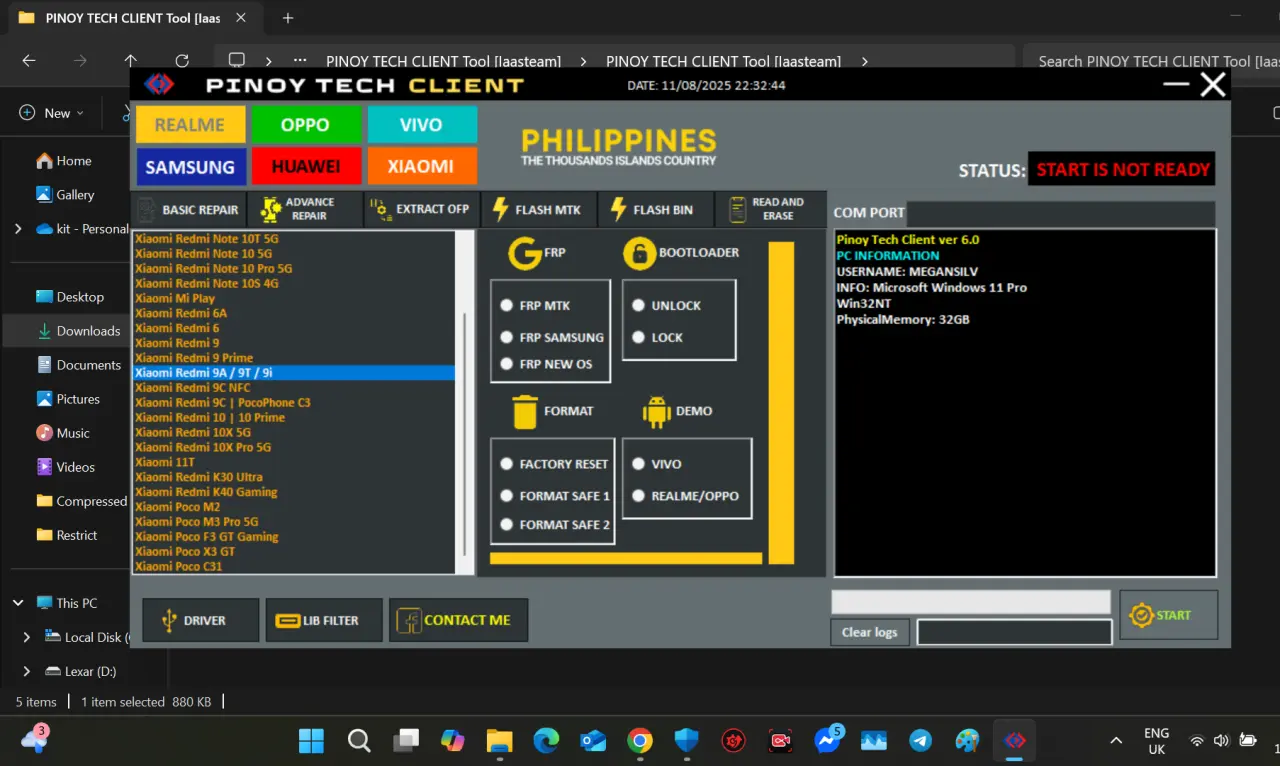
Task: Select the demo VIVO radio option
Action: point(638,464)
